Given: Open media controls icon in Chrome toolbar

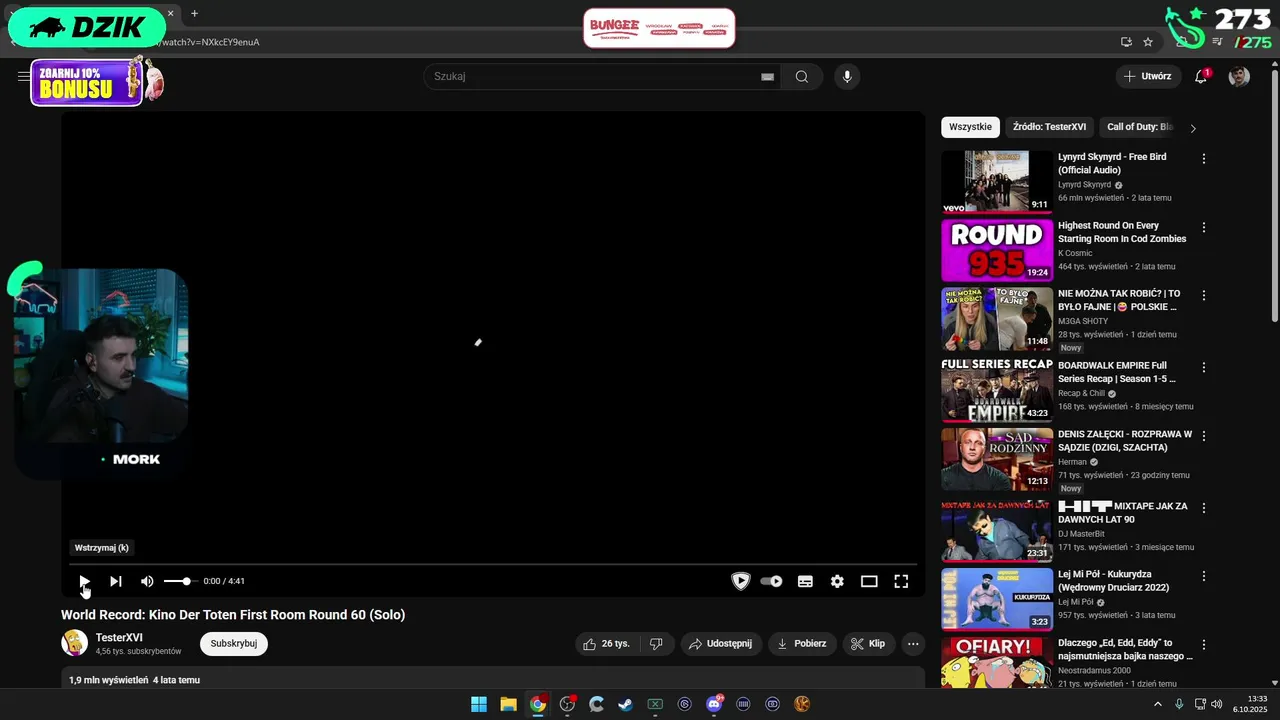Looking at the screenshot, I should tap(1217, 42).
